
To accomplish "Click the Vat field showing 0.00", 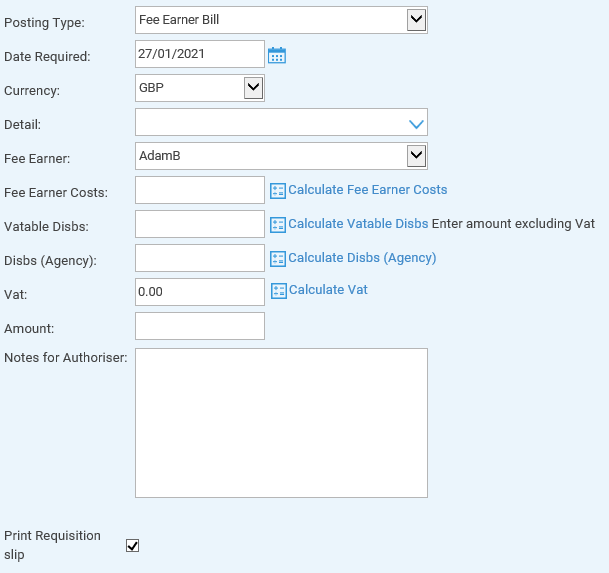I will coord(200,292).
